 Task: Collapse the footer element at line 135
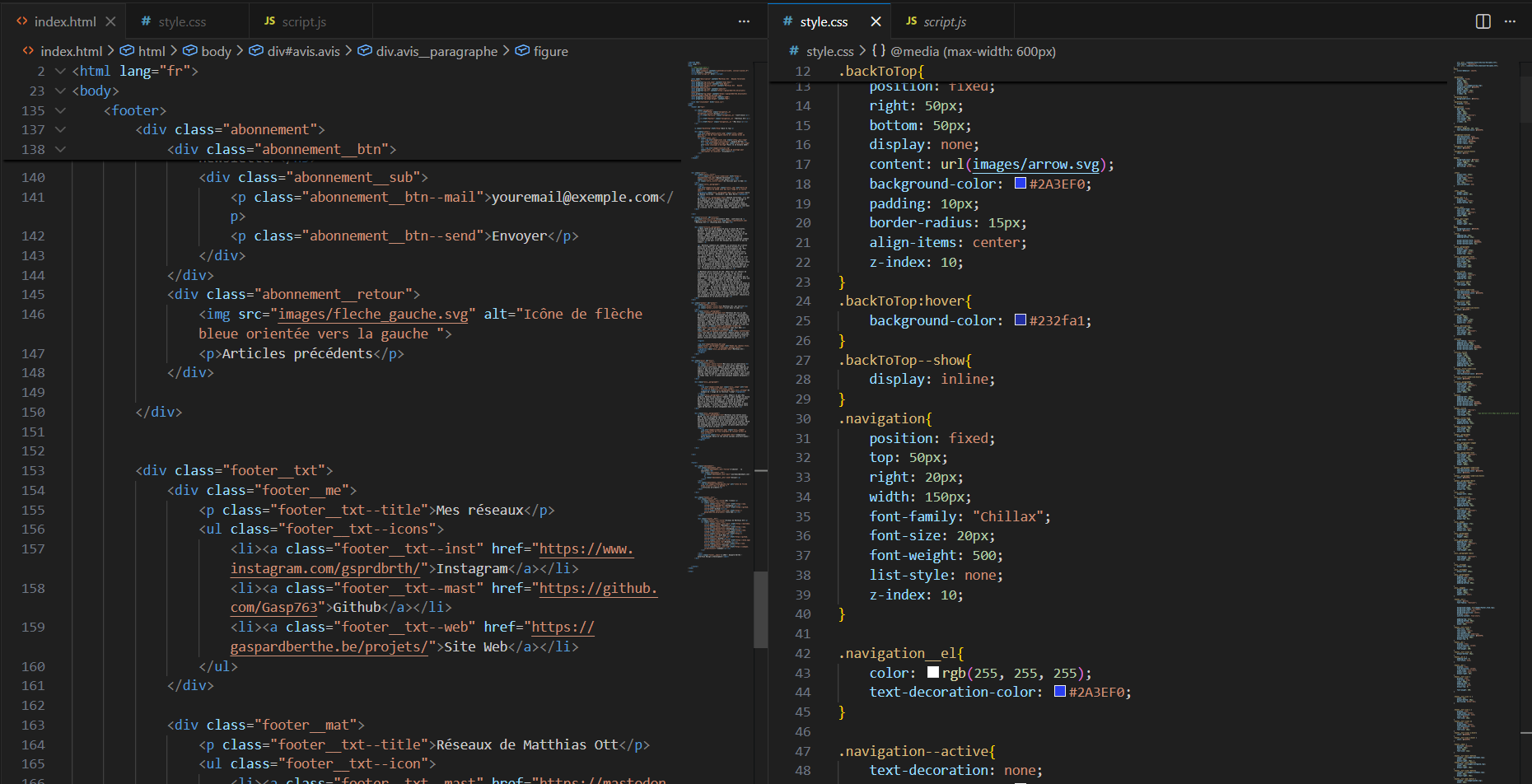58,110
